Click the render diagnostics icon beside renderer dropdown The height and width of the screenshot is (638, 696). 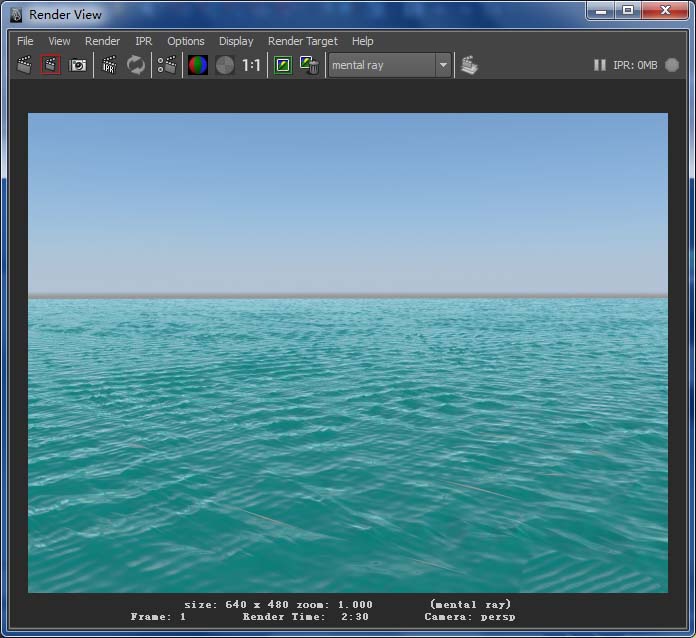pos(469,65)
